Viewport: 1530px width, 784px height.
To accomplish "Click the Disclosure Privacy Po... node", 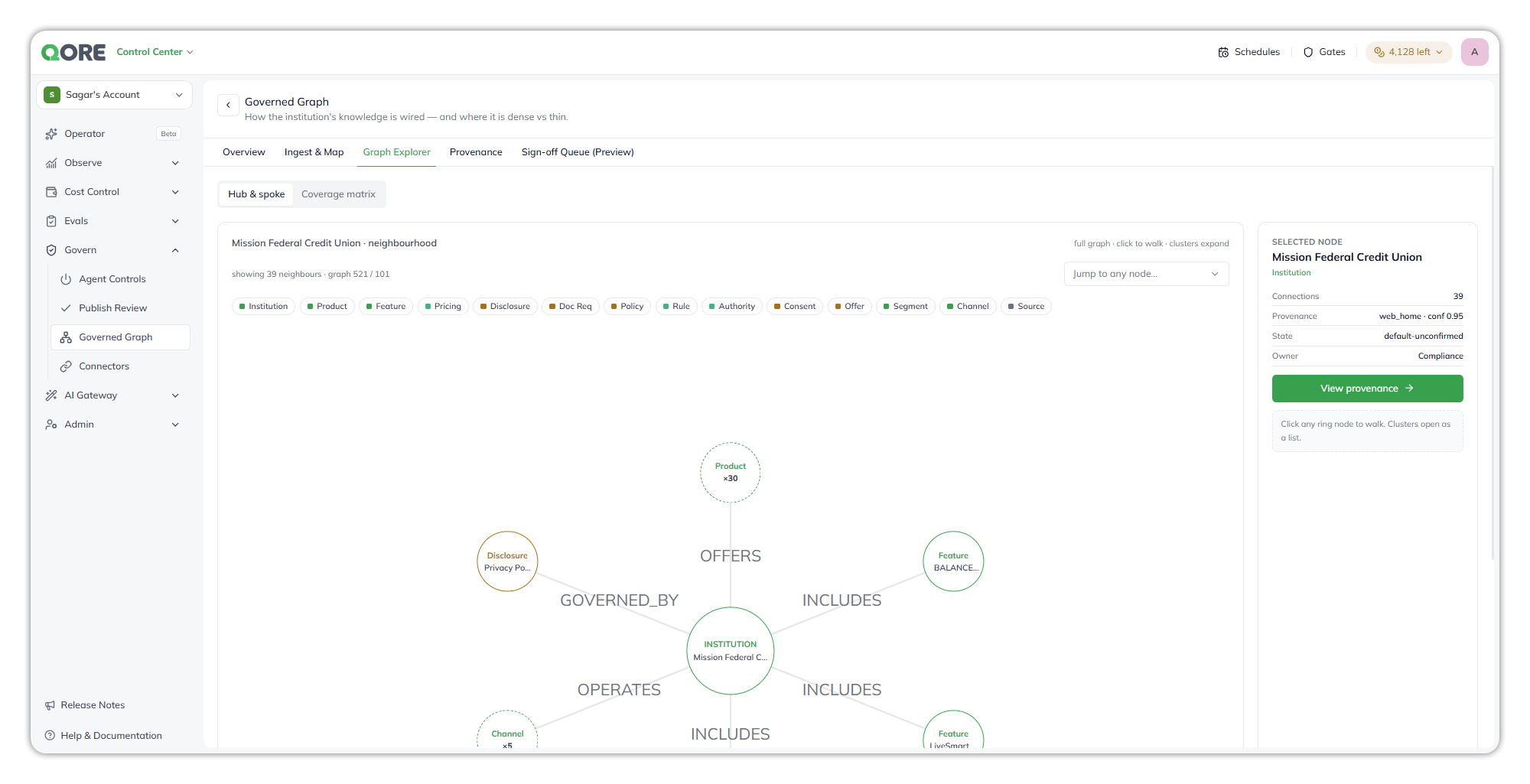I will (507, 561).
